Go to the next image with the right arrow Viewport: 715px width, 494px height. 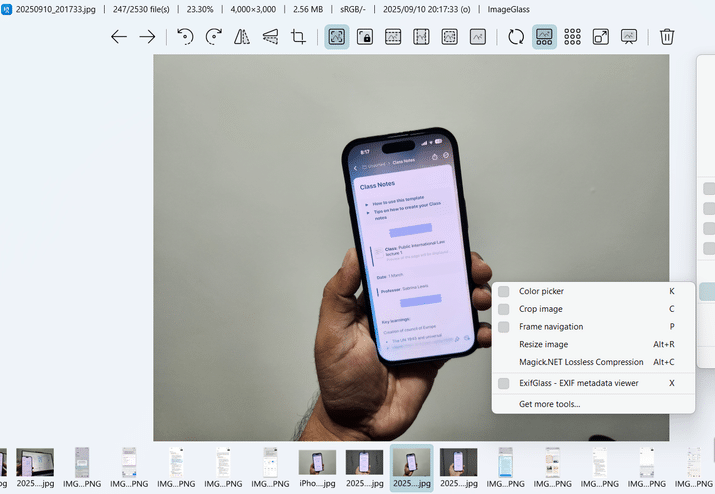click(147, 37)
